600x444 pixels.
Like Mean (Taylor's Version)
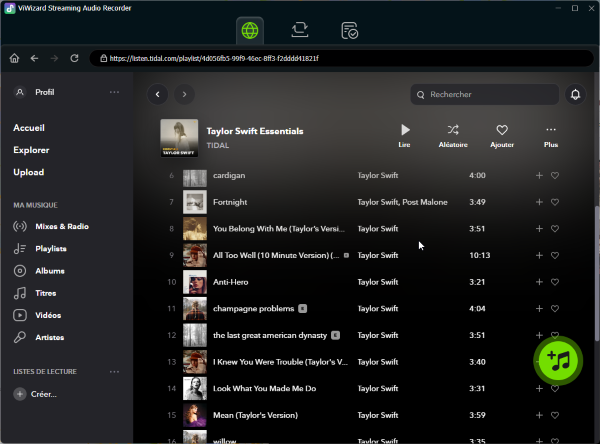coord(555,415)
